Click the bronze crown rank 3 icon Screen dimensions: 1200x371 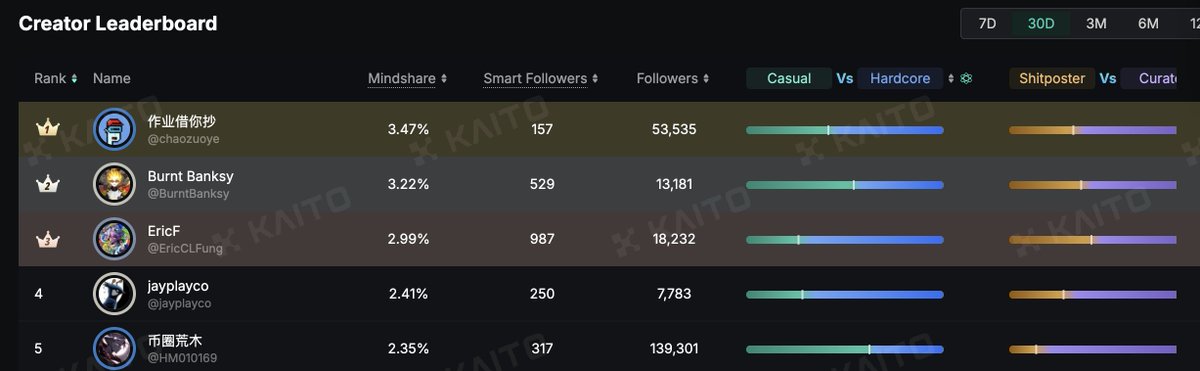tap(47, 239)
